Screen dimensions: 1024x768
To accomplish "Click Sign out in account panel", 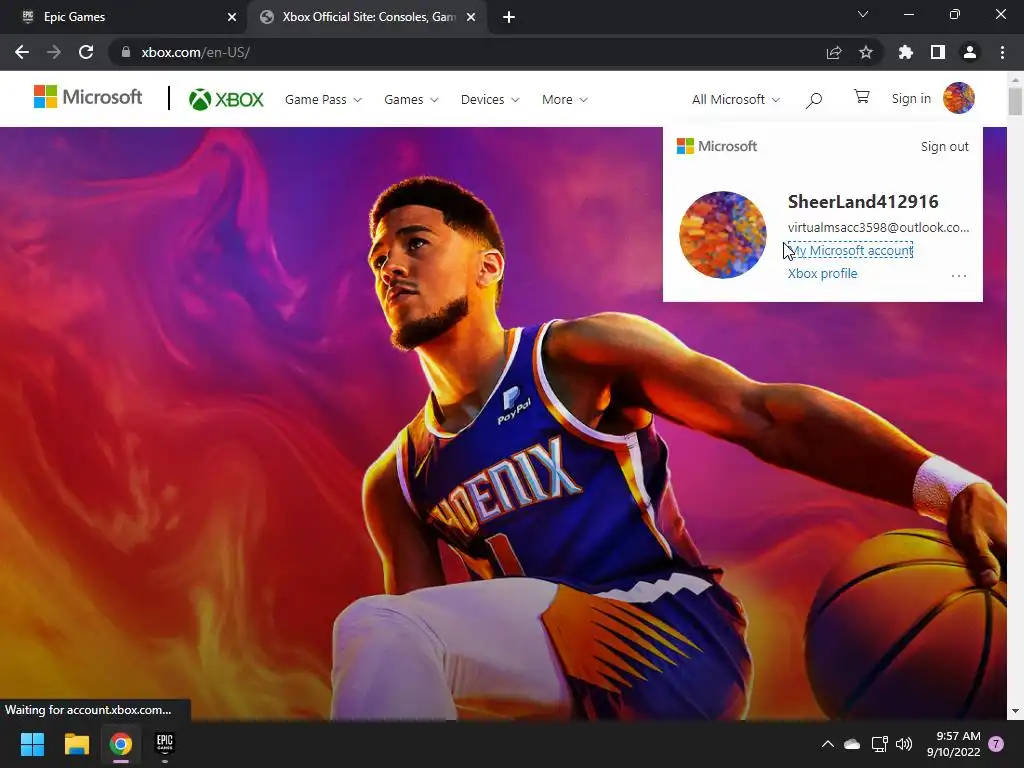I will pyautogui.click(x=944, y=146).
